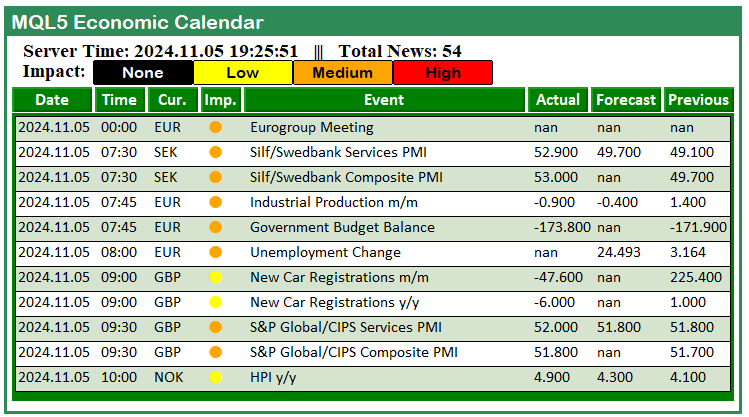The image size is (749, 417).
Task: Click Industrial Production m/m impact dot
Action: pyautogui.click(x=215, y=203)
